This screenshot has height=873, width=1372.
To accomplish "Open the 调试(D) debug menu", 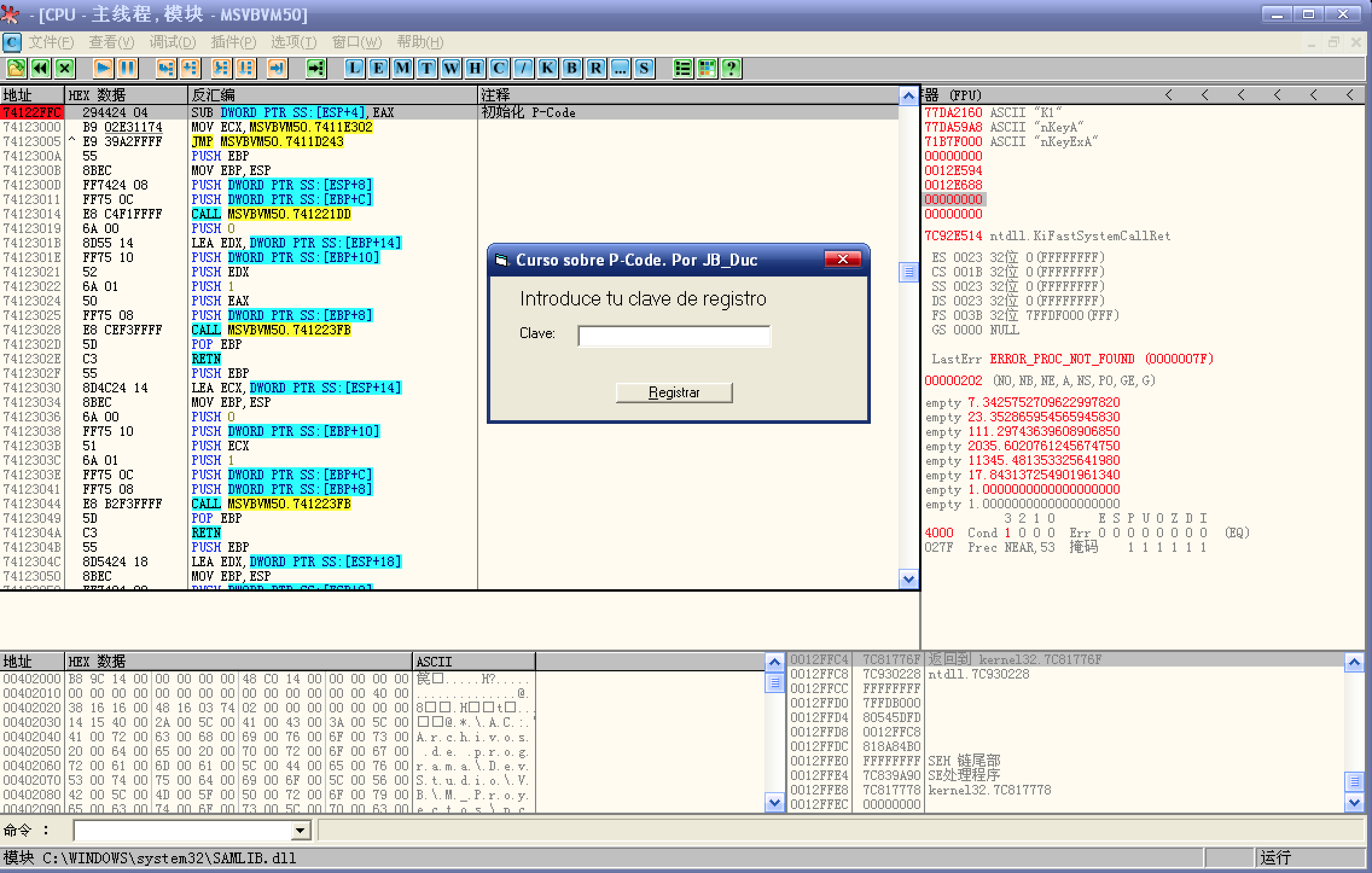I will (x=173, y=42).
